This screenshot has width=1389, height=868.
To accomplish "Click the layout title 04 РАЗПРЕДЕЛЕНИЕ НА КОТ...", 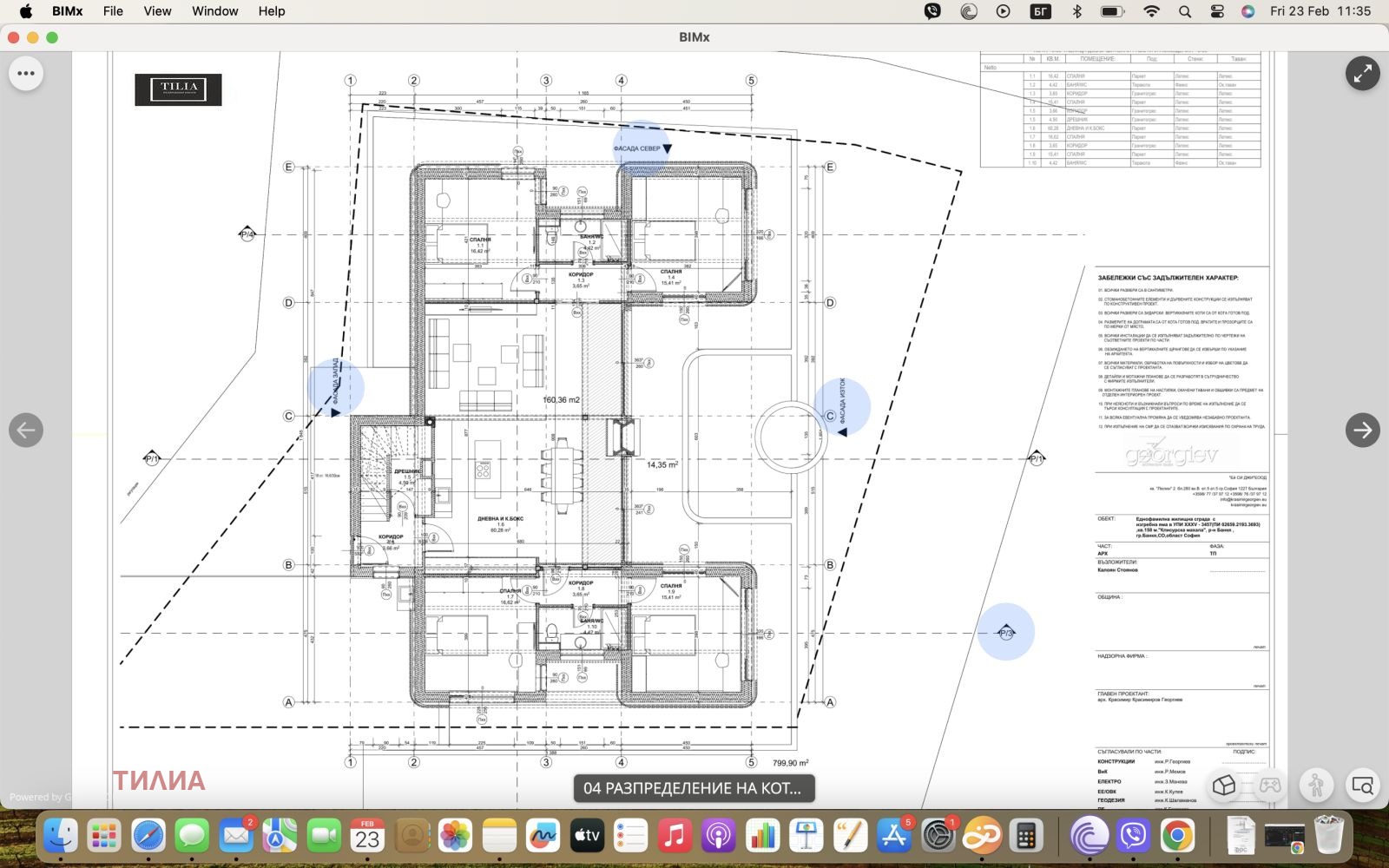I will [694, 788].
